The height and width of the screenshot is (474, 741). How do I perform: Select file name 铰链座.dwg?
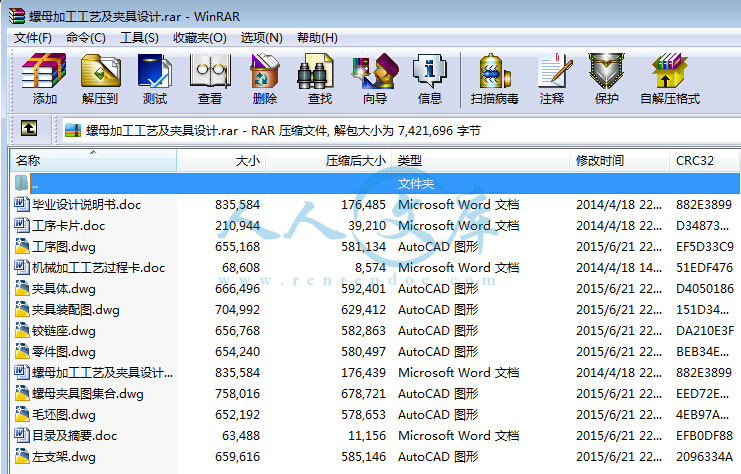[64, 331]
